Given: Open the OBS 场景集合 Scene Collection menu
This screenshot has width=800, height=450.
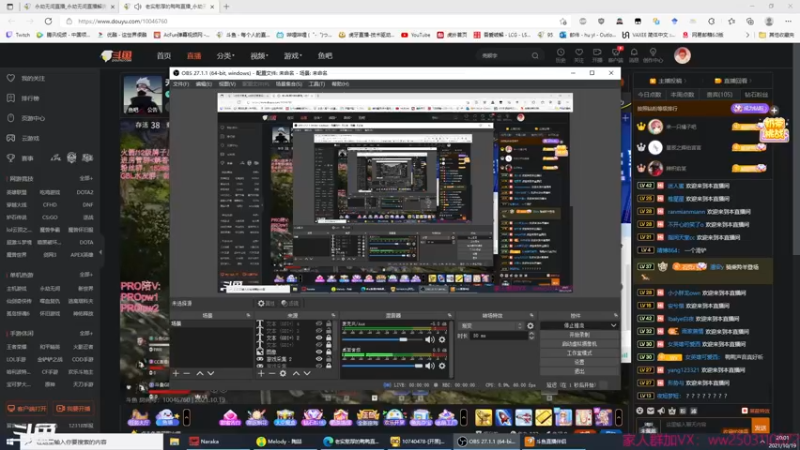Looking at the screenshot, I should tap(289, 84).
